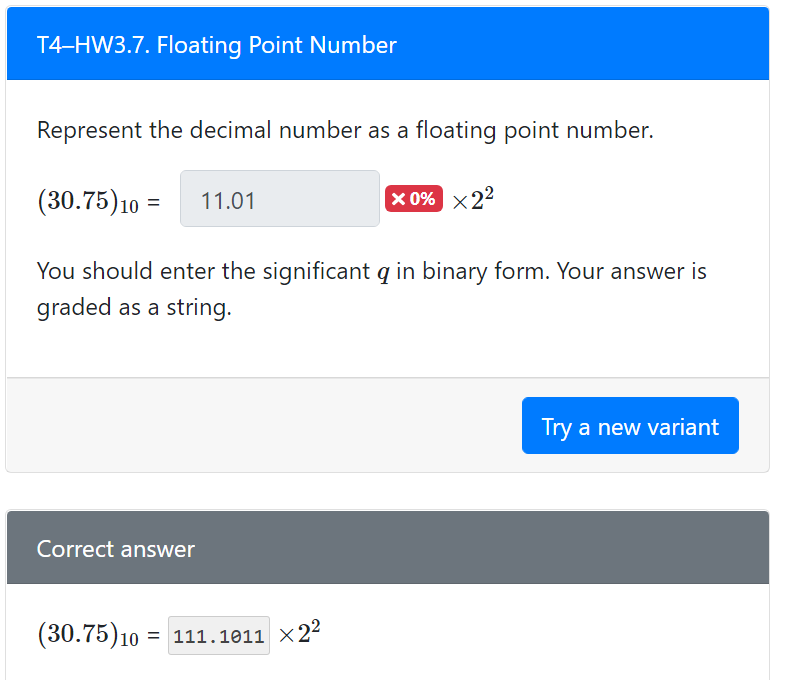809x680 pixels.
Task: Click the gray Correct answer header
Action: point(387,547)
